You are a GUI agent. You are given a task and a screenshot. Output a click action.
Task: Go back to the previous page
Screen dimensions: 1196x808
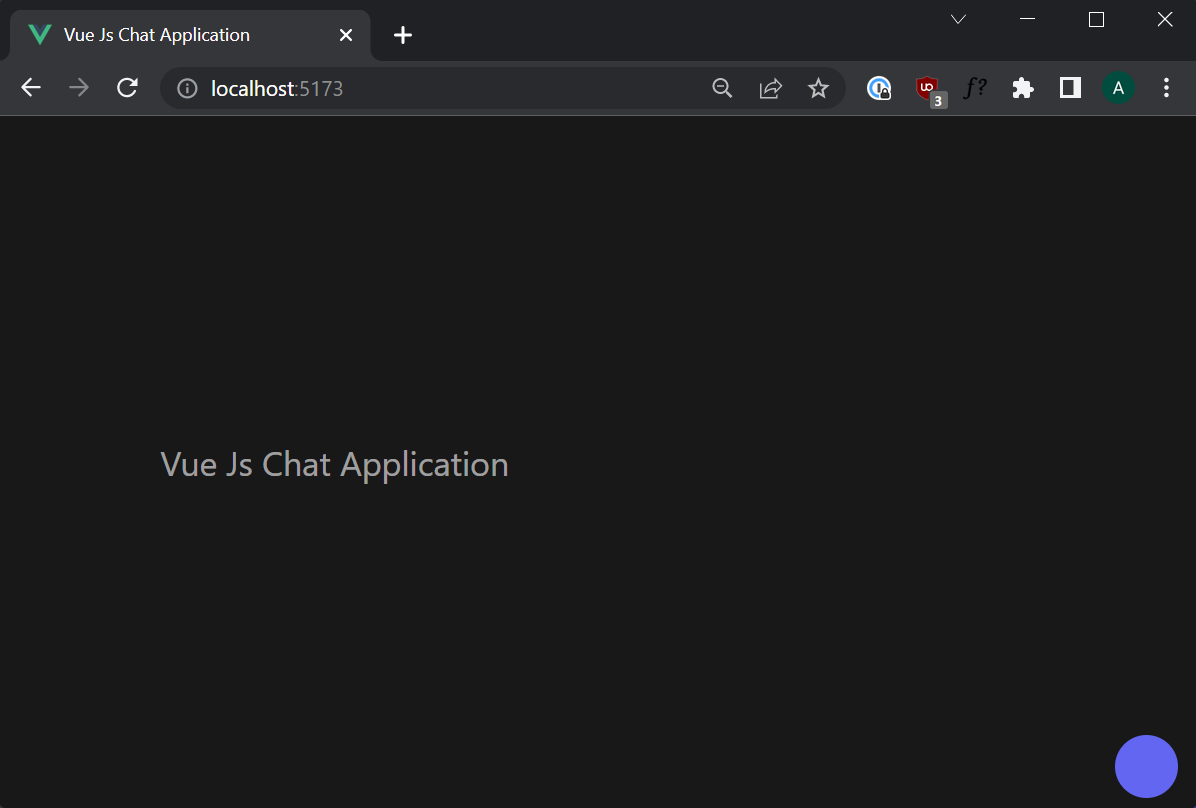[31, 88]
